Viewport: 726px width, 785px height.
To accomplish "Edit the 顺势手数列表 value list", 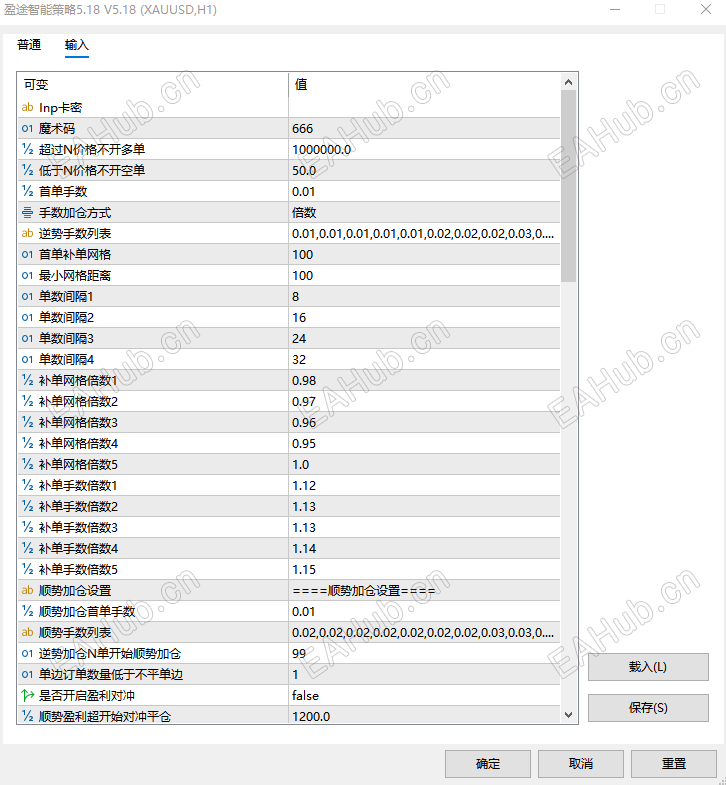I will [x=425, y=633].
